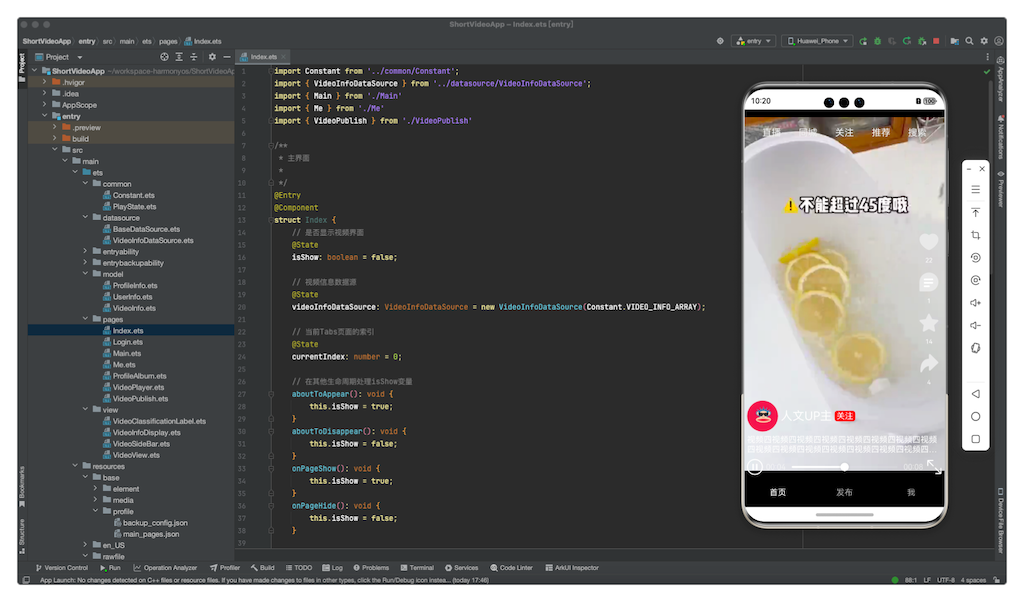The height and width of the screenshot is (602, 1024).
Task: Expand the AppScope folder
Action: tap(44, 104)
